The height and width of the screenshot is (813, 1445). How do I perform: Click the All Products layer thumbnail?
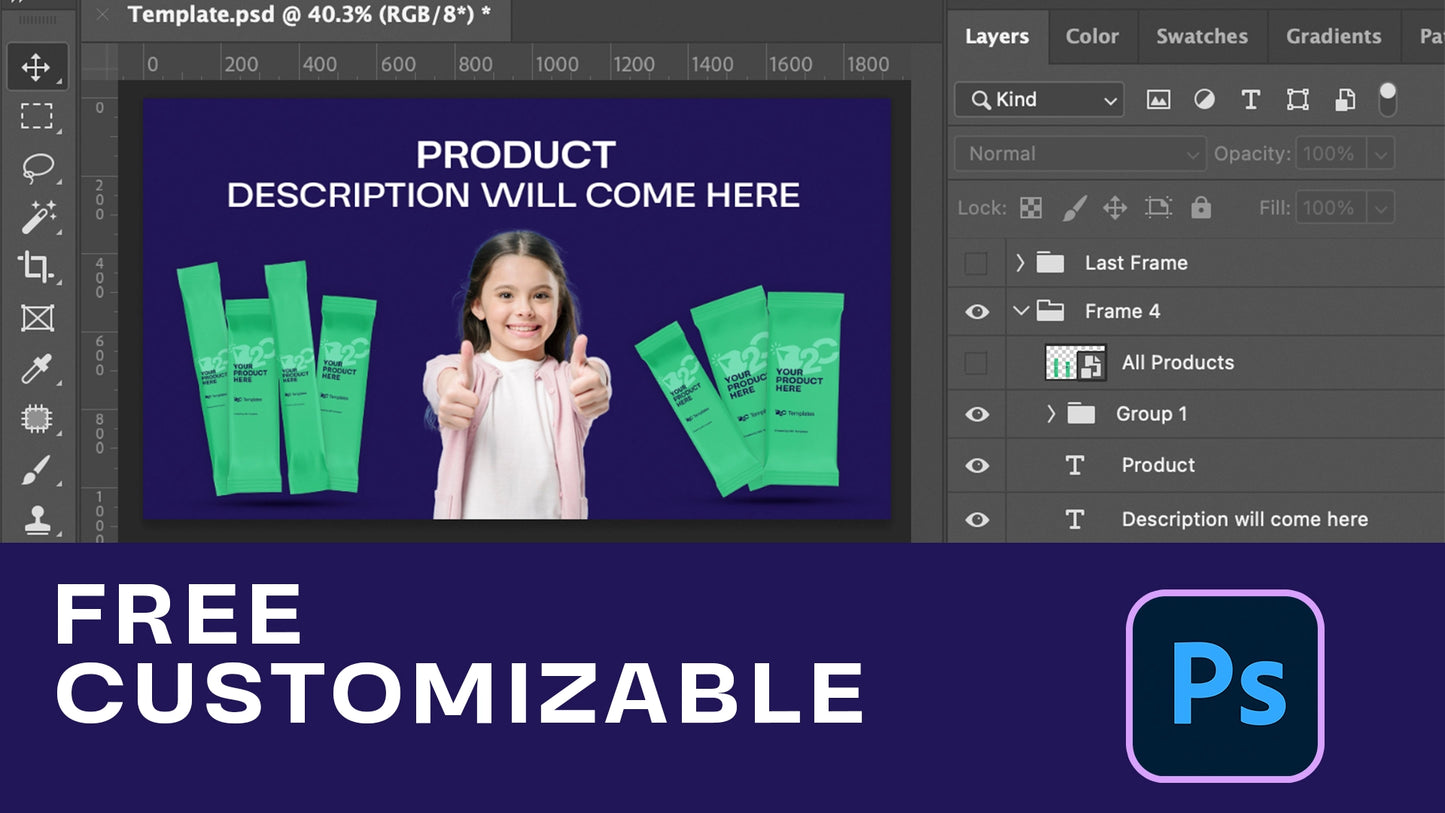pyautogui.click(x=1075, y=363)
